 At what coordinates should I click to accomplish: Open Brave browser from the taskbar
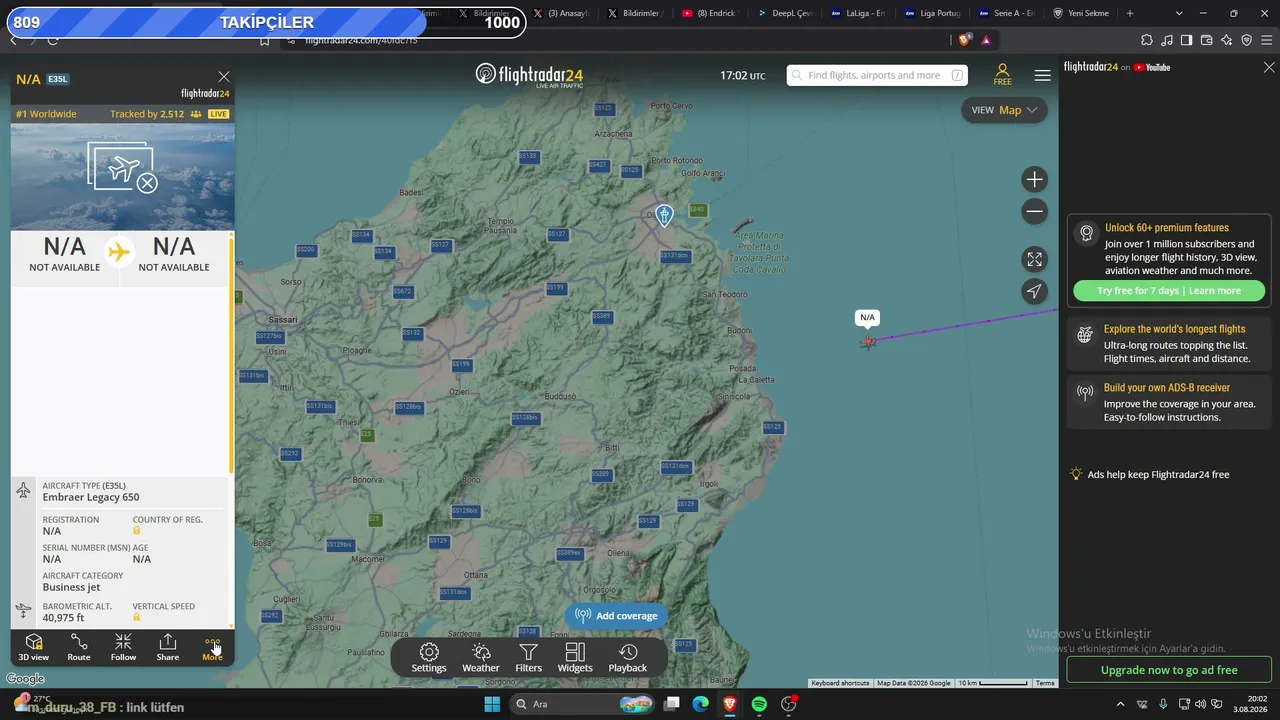[730, 704]
